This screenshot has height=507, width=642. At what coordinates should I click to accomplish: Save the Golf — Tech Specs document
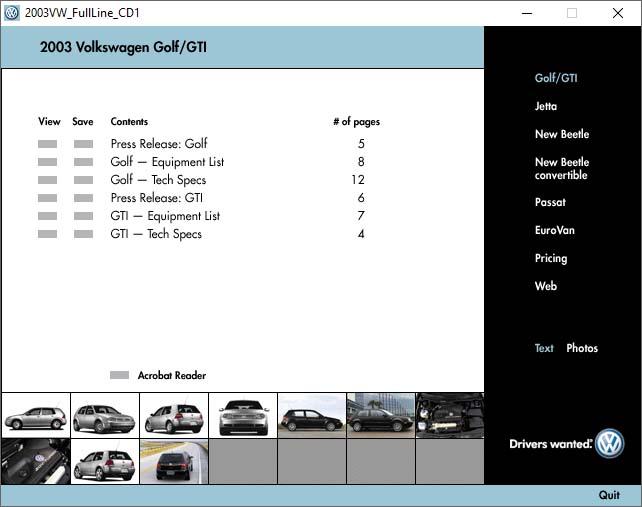(x=84, y=180)
